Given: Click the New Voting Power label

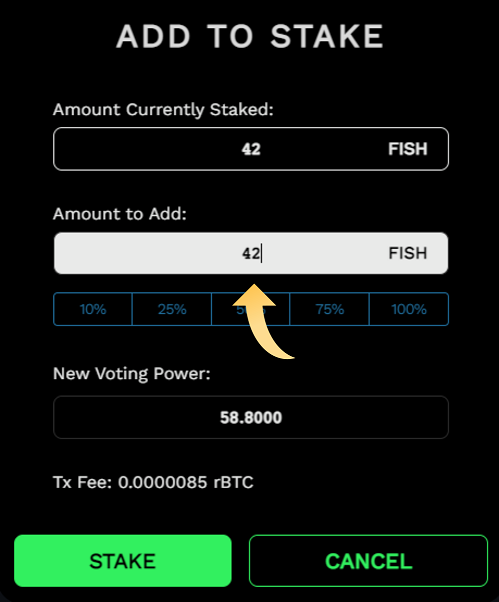Looking at the screenshot, I should point(132,374).
